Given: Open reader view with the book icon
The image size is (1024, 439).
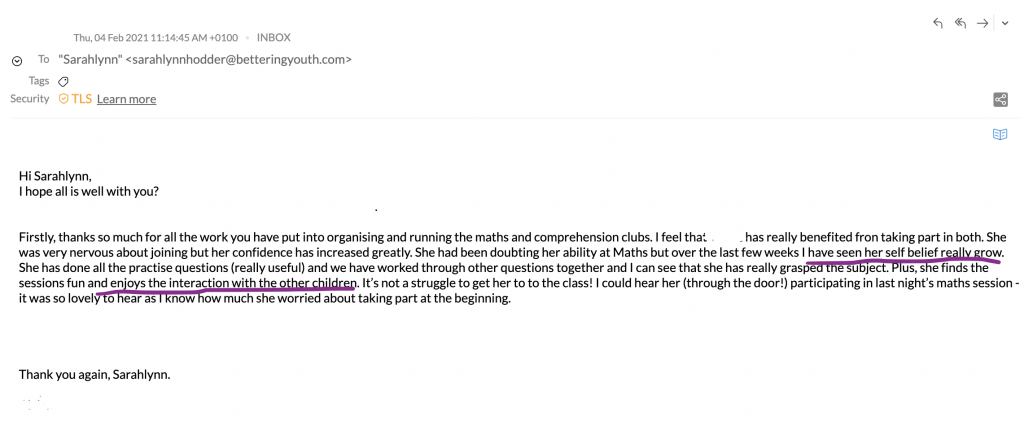Looking at the screenshot, I should tap(1000, 135).
